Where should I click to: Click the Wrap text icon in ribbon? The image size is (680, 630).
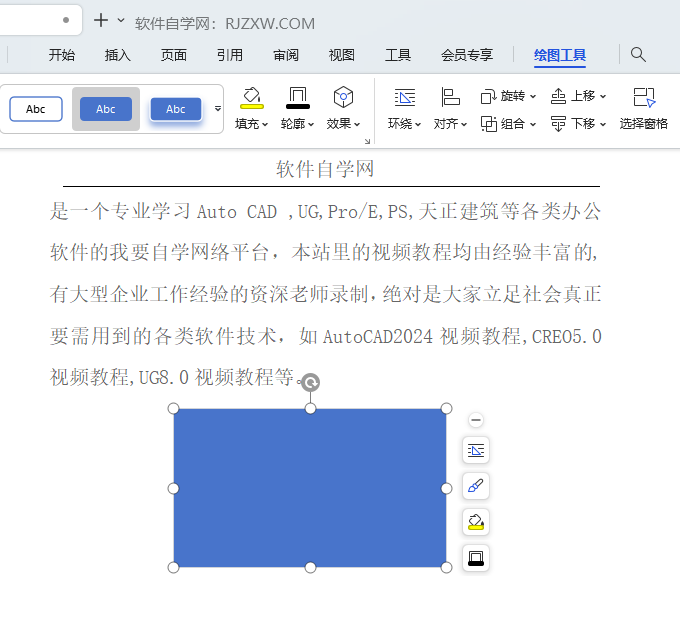coord(405,97)
